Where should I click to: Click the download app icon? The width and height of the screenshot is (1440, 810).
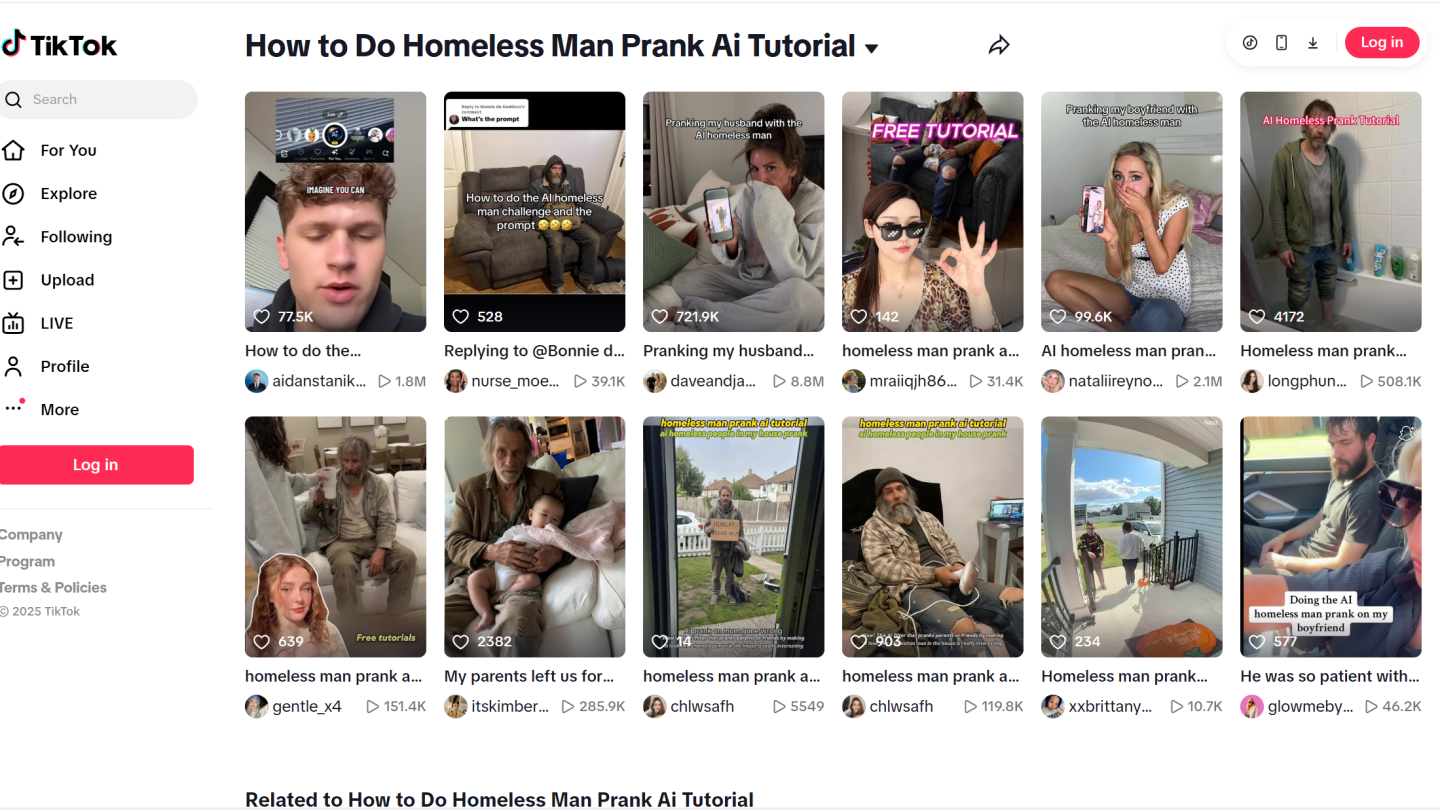[1313, 42]
